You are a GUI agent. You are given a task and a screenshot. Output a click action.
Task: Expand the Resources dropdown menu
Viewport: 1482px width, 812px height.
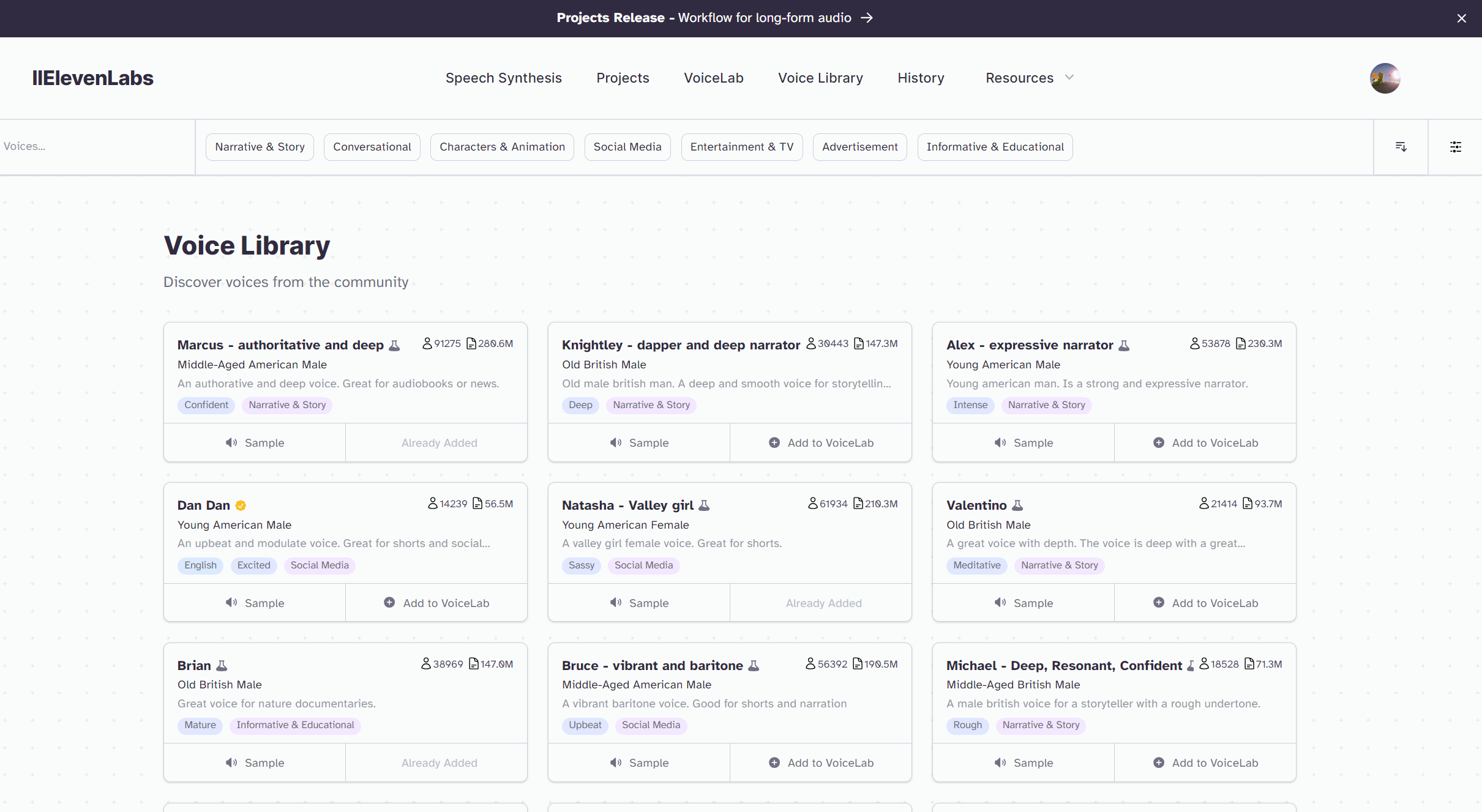click(x=1029, y=78)
